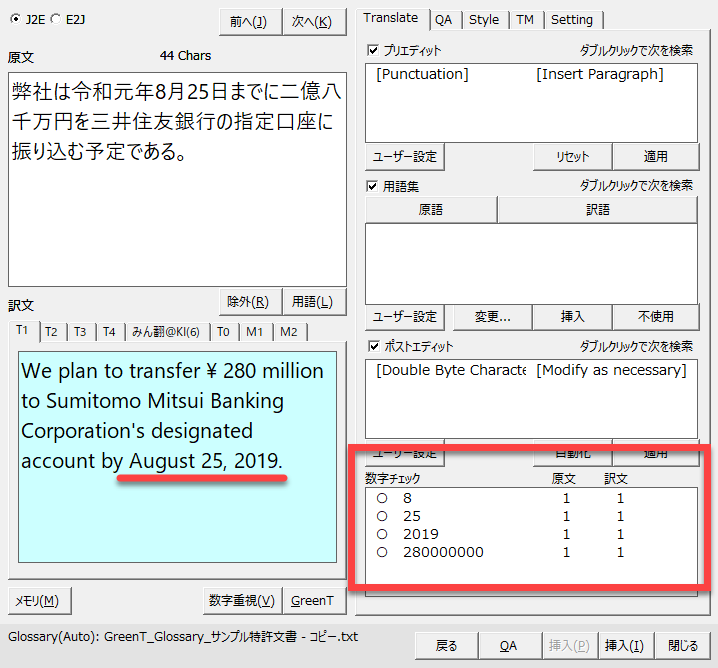Click the 次へ(K) next button
Image resolution: width=718 pixels, height=668 pixels.
[x=312, y=22]
